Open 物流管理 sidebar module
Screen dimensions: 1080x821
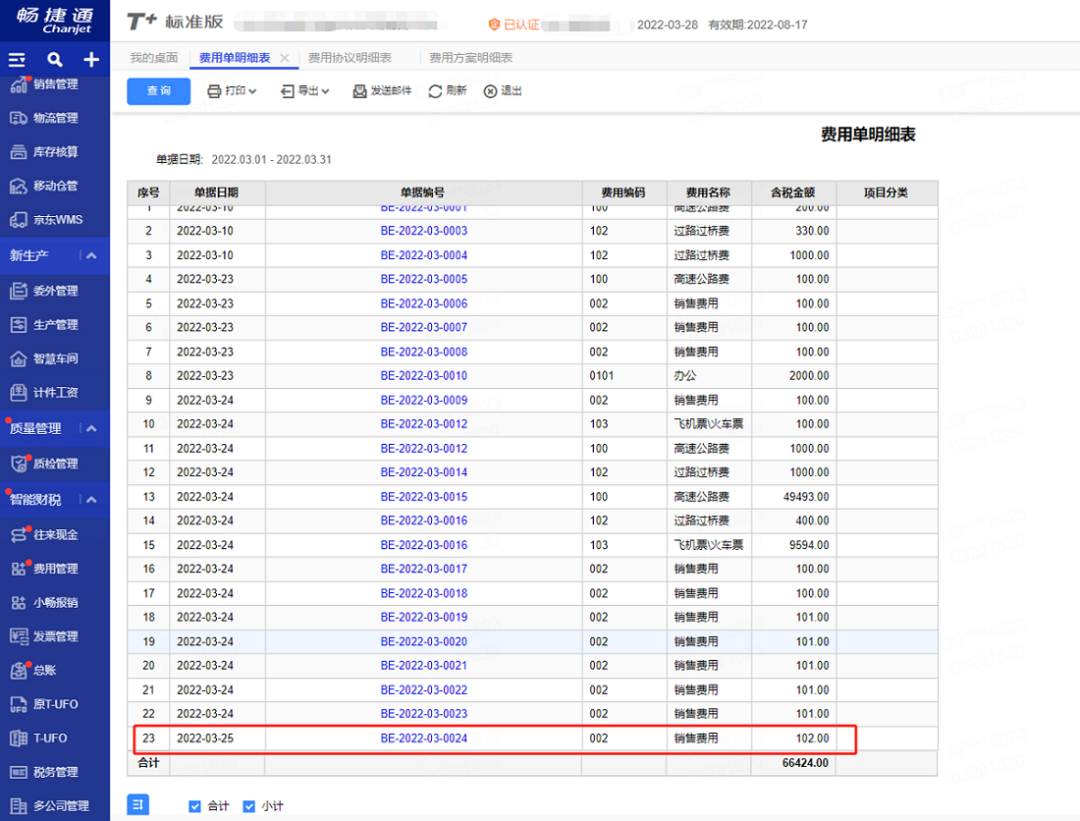(44, 118)
